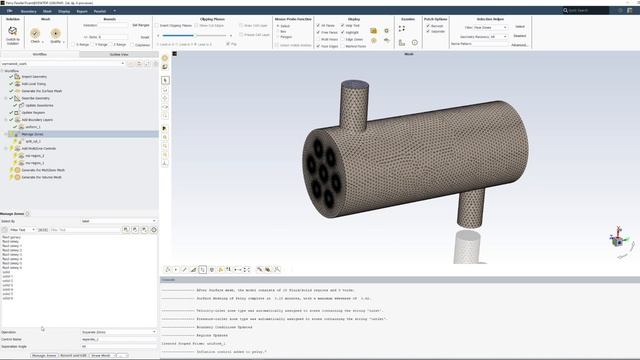Select the mouse pointer tool in vertical toolbar
The width and height of the screenshot is (640, 360).
(165, 80)
